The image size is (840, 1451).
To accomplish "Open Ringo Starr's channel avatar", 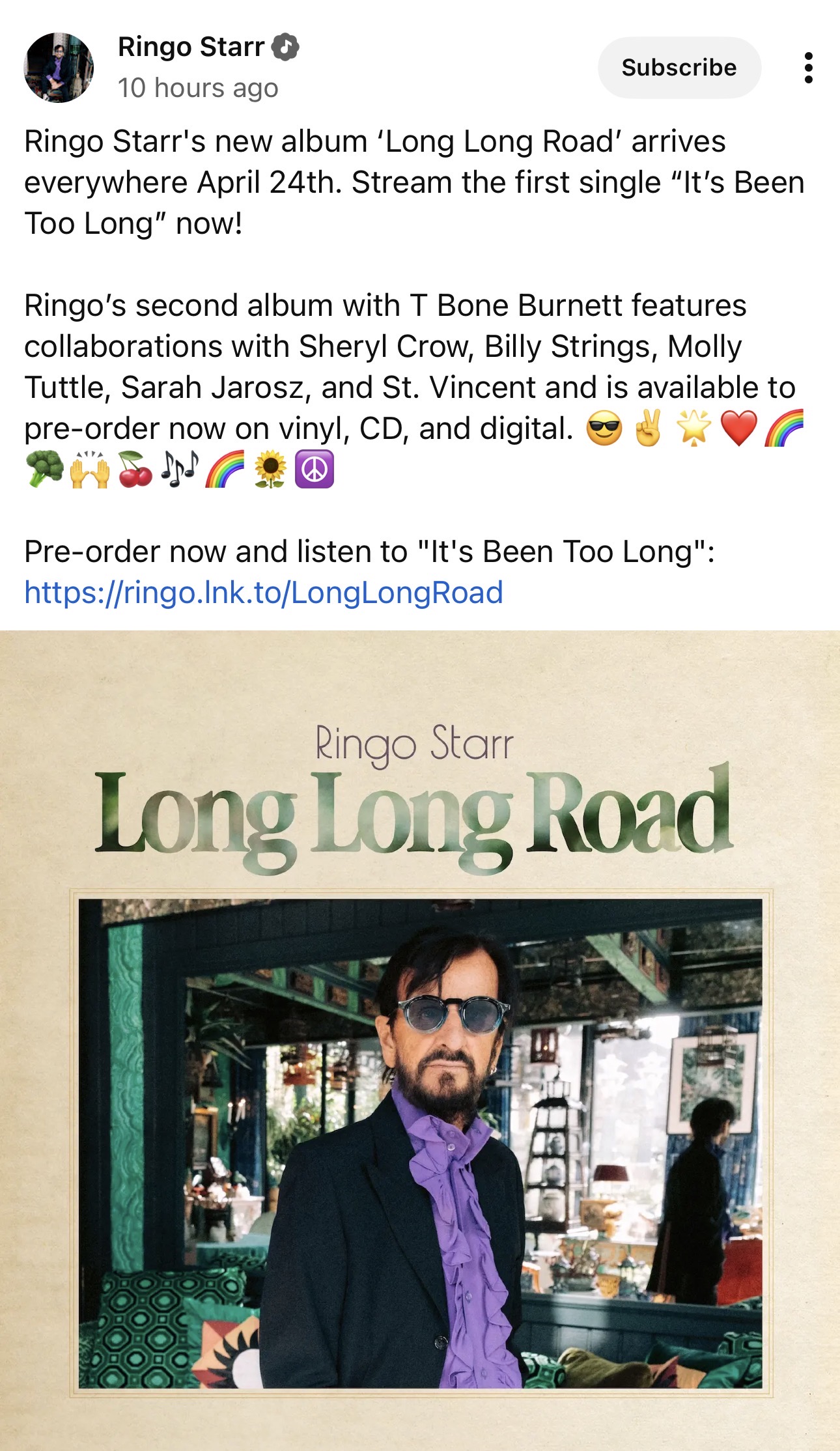I will click(59, 68).
